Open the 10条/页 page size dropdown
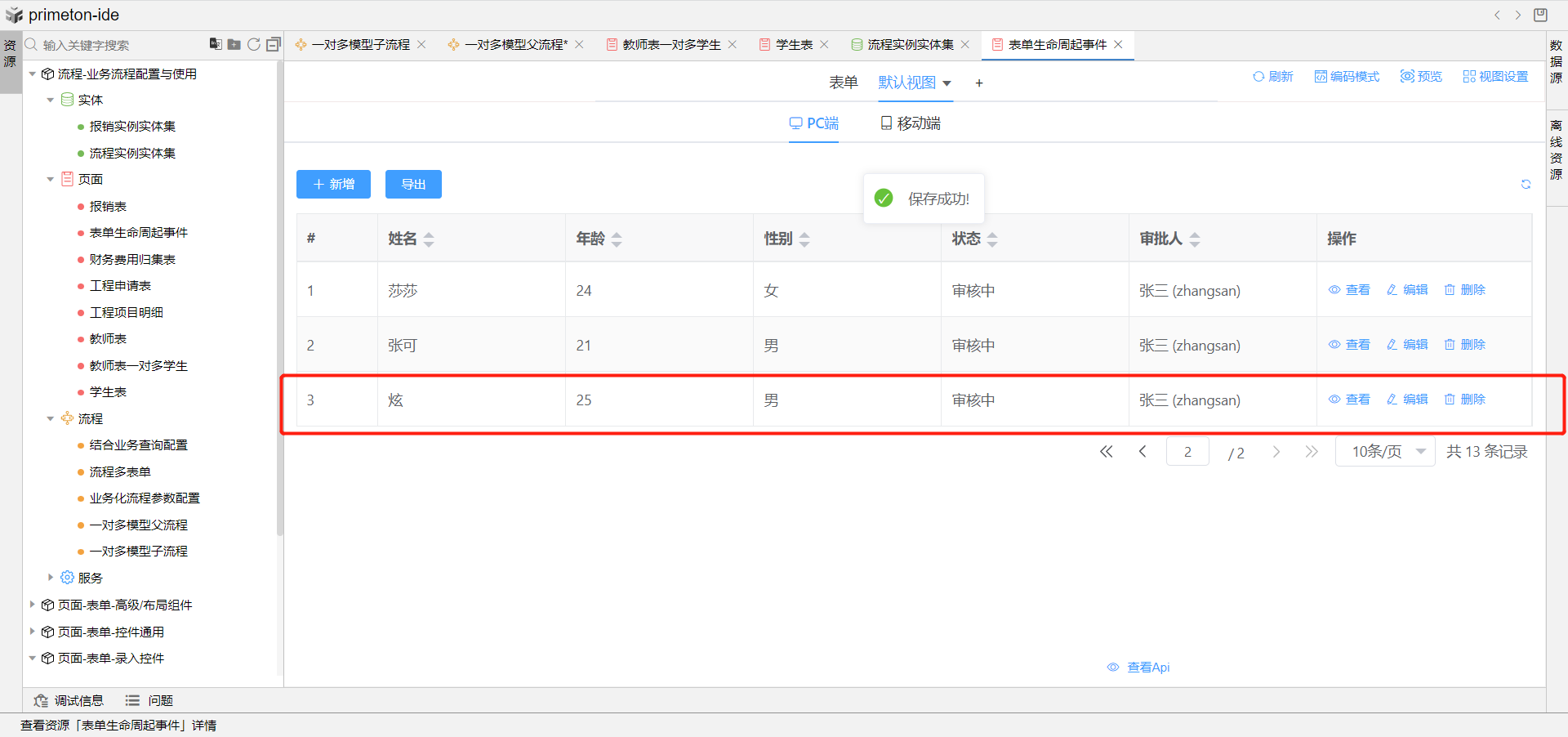Screen dimensions: 1568x737 pos(1385,452)
